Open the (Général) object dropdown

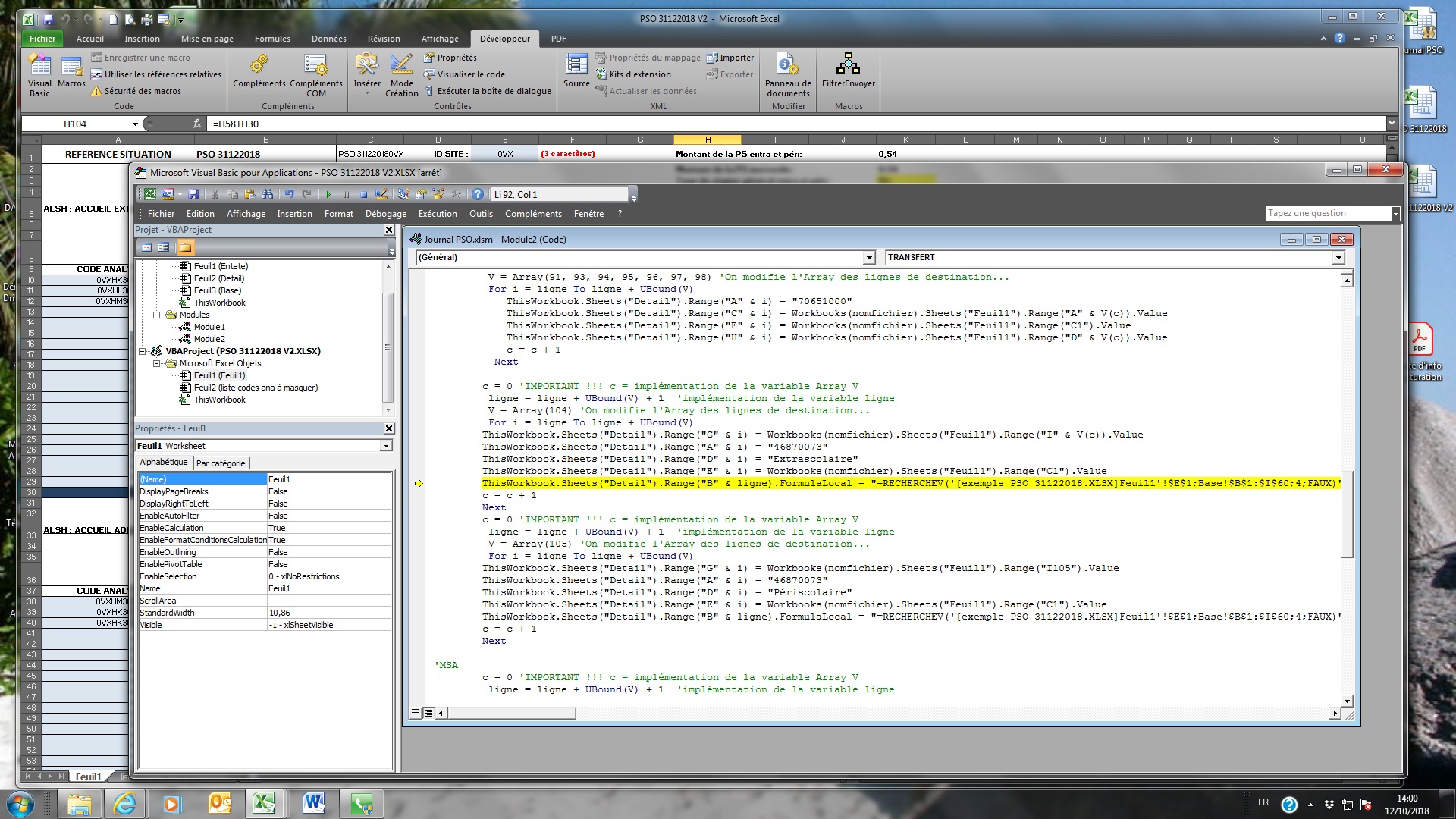[x=870, y=258]
